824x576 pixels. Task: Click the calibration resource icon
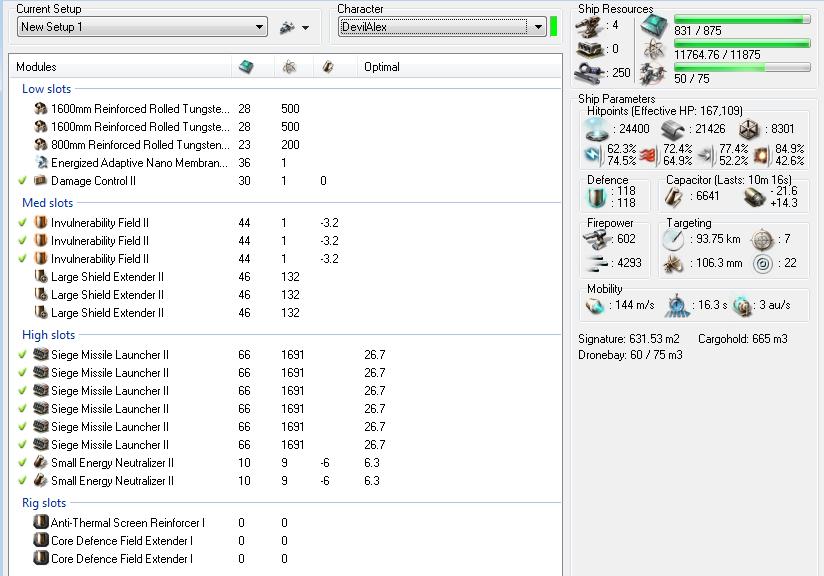[x=589, y=73]
